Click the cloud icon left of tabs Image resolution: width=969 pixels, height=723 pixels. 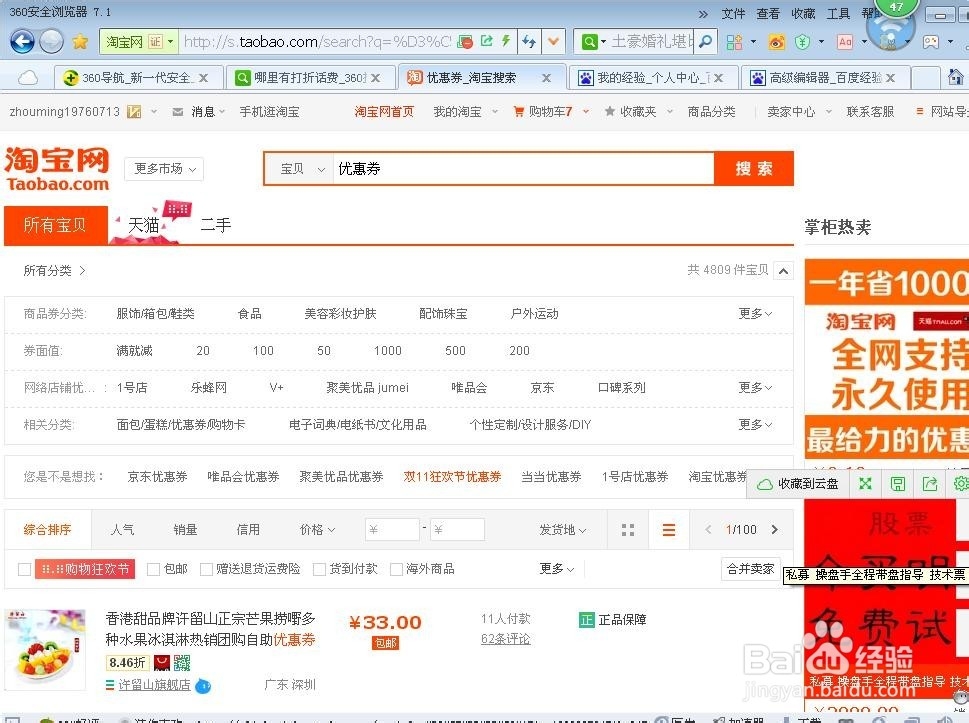[x=27, y=78]
